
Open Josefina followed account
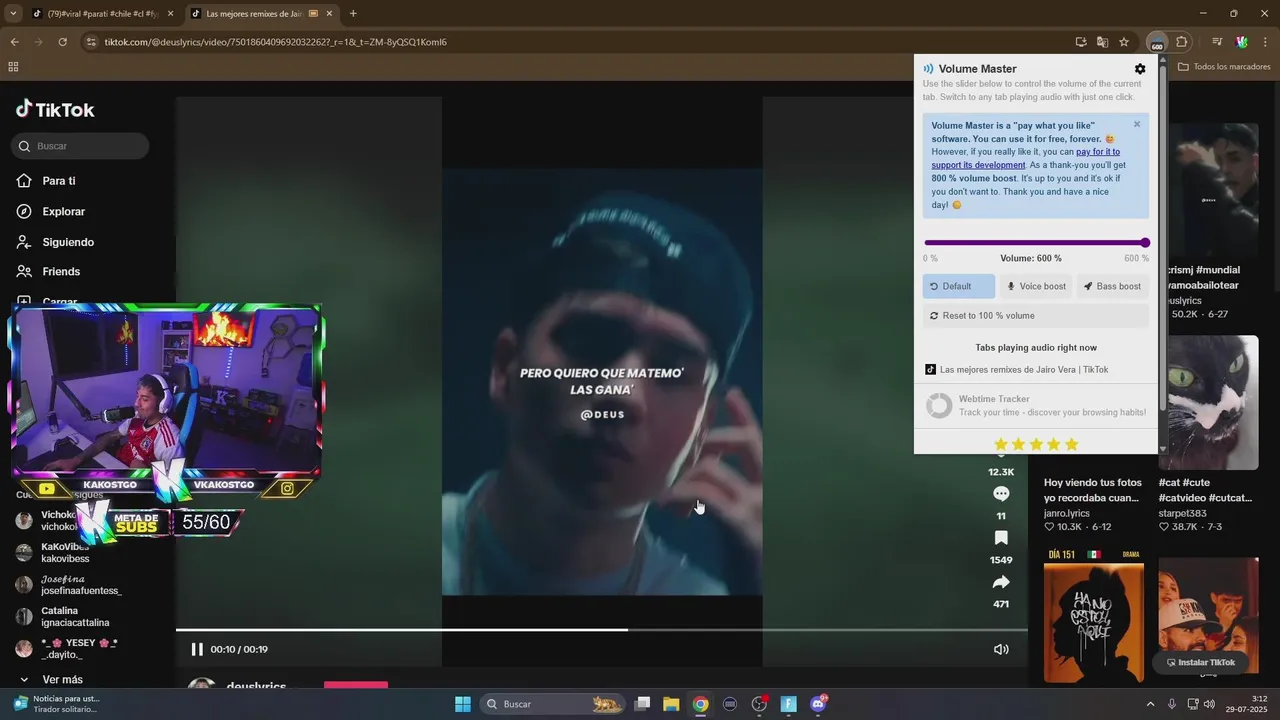80,585
